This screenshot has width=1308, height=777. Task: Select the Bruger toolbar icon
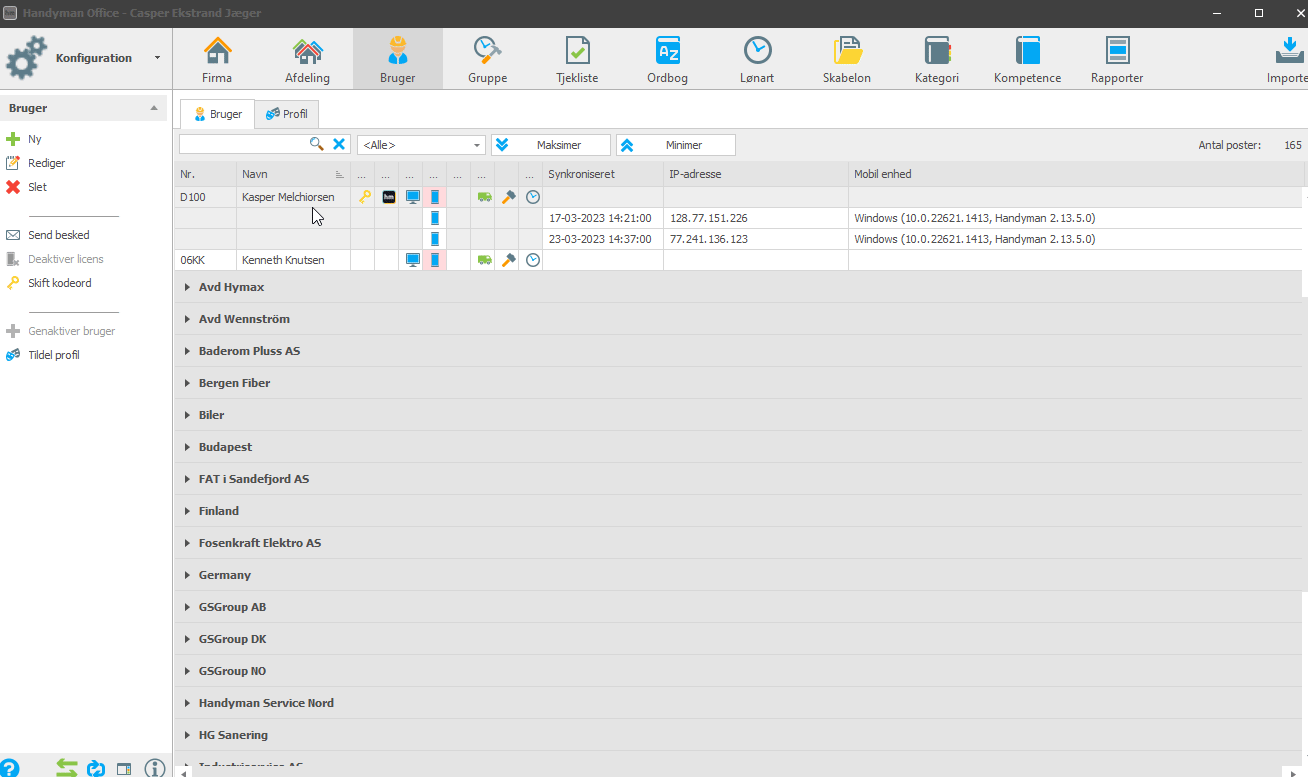click(397, 59)
